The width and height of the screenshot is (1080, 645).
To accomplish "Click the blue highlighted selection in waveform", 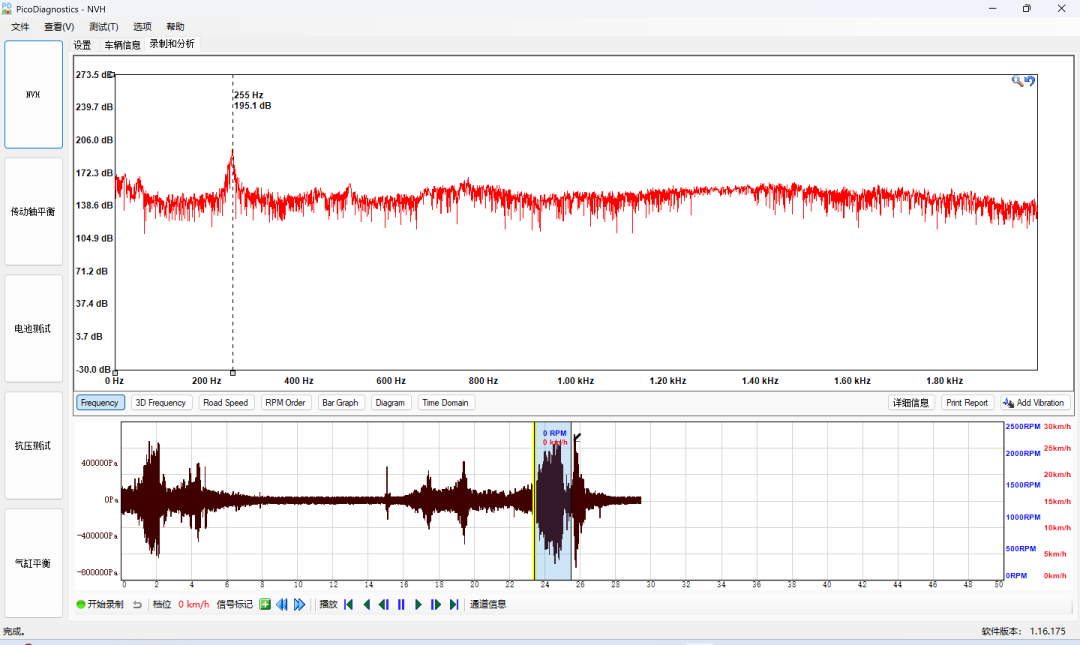I will pyautogui.click(x=553, y=501).
